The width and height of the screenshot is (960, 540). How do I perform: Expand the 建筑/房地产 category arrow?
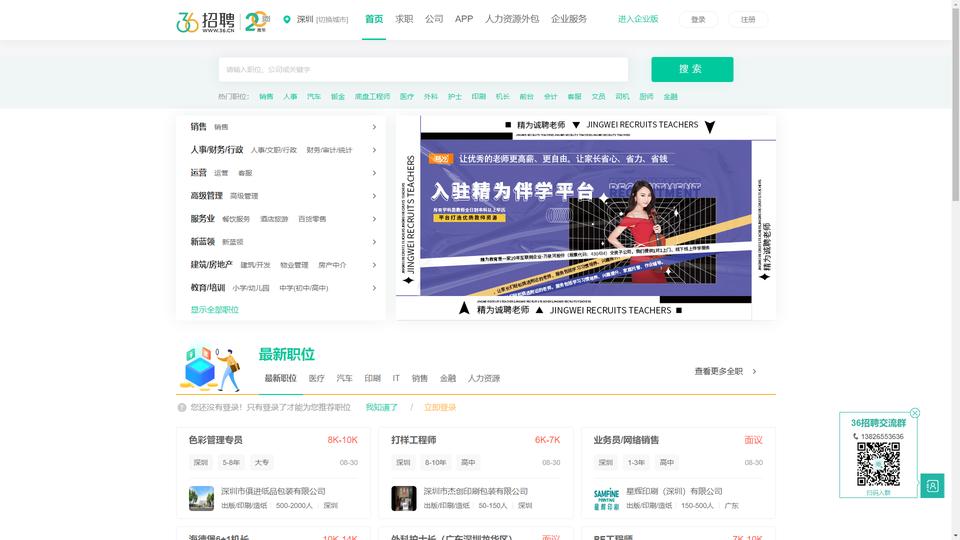tap(374, 265)
